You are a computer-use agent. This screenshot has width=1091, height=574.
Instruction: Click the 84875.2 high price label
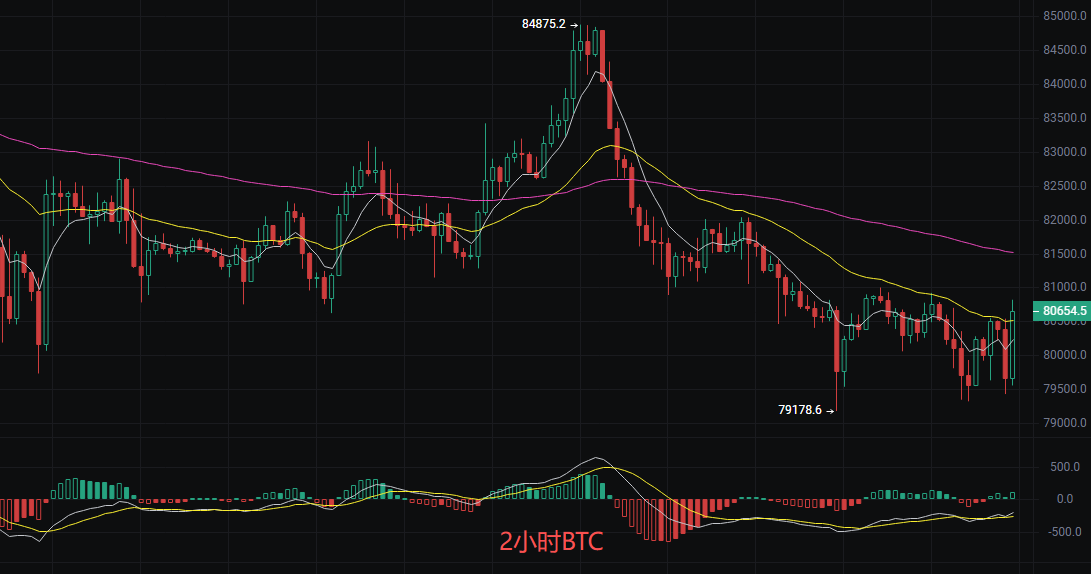(x=543, y=24)
